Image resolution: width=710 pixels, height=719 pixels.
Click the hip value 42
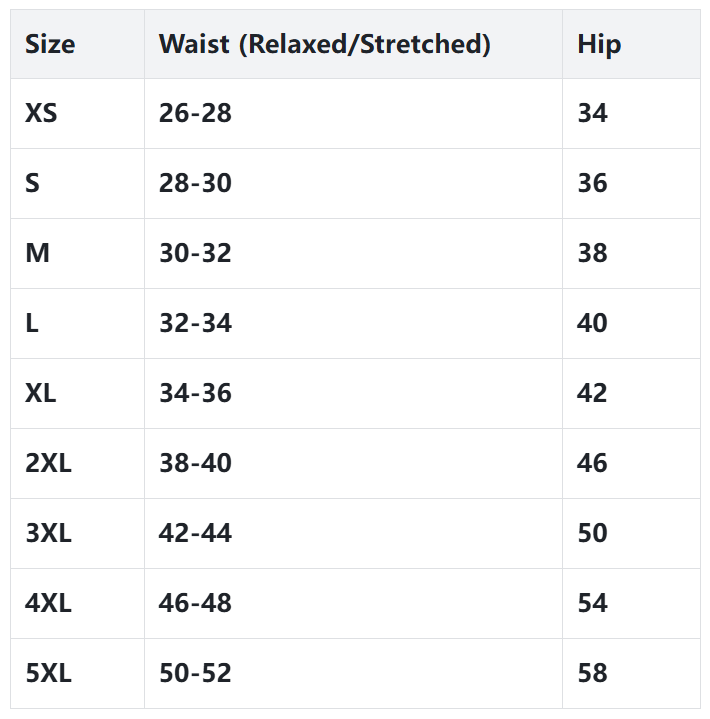[592, 394]
